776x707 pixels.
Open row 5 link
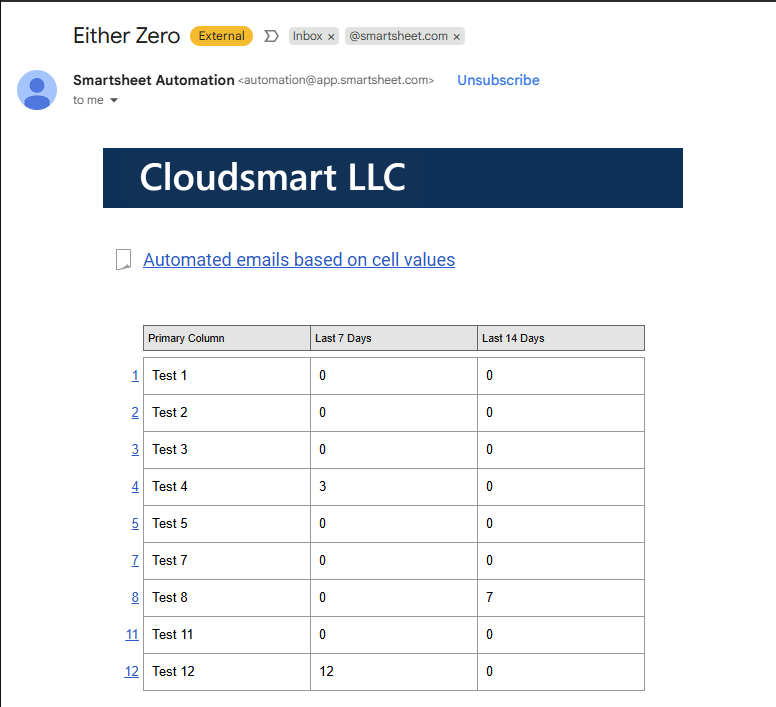coord(135,523)
